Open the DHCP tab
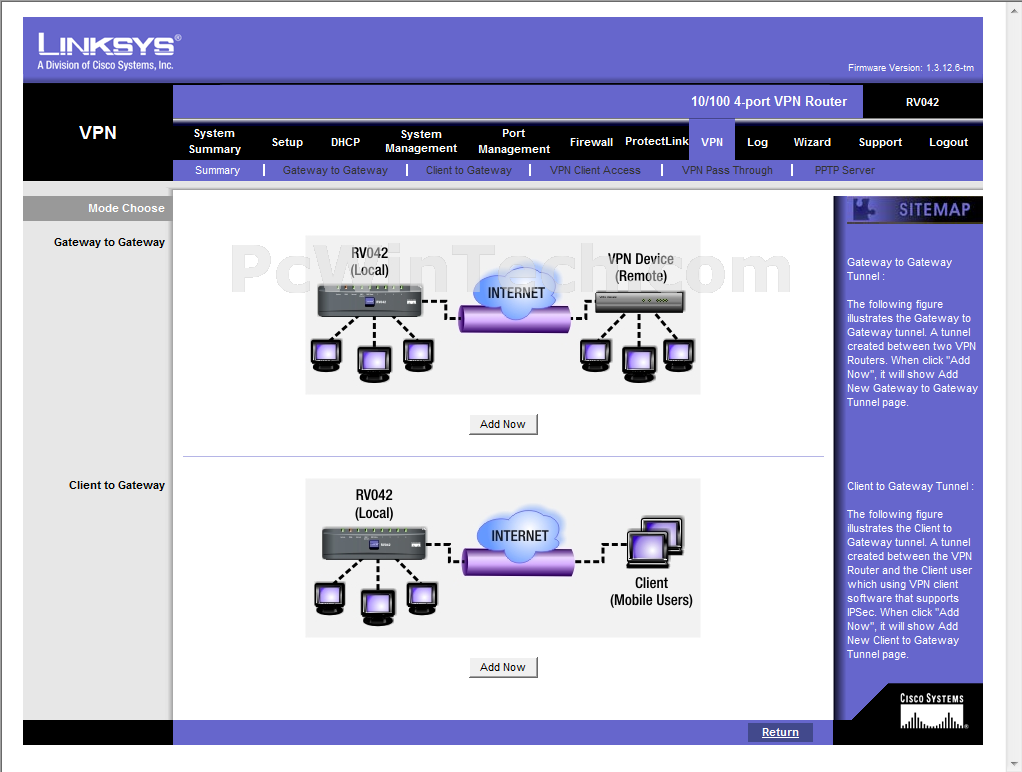Image resolution: width=1022 pixels, height=772 pixels. click(345, 142)
